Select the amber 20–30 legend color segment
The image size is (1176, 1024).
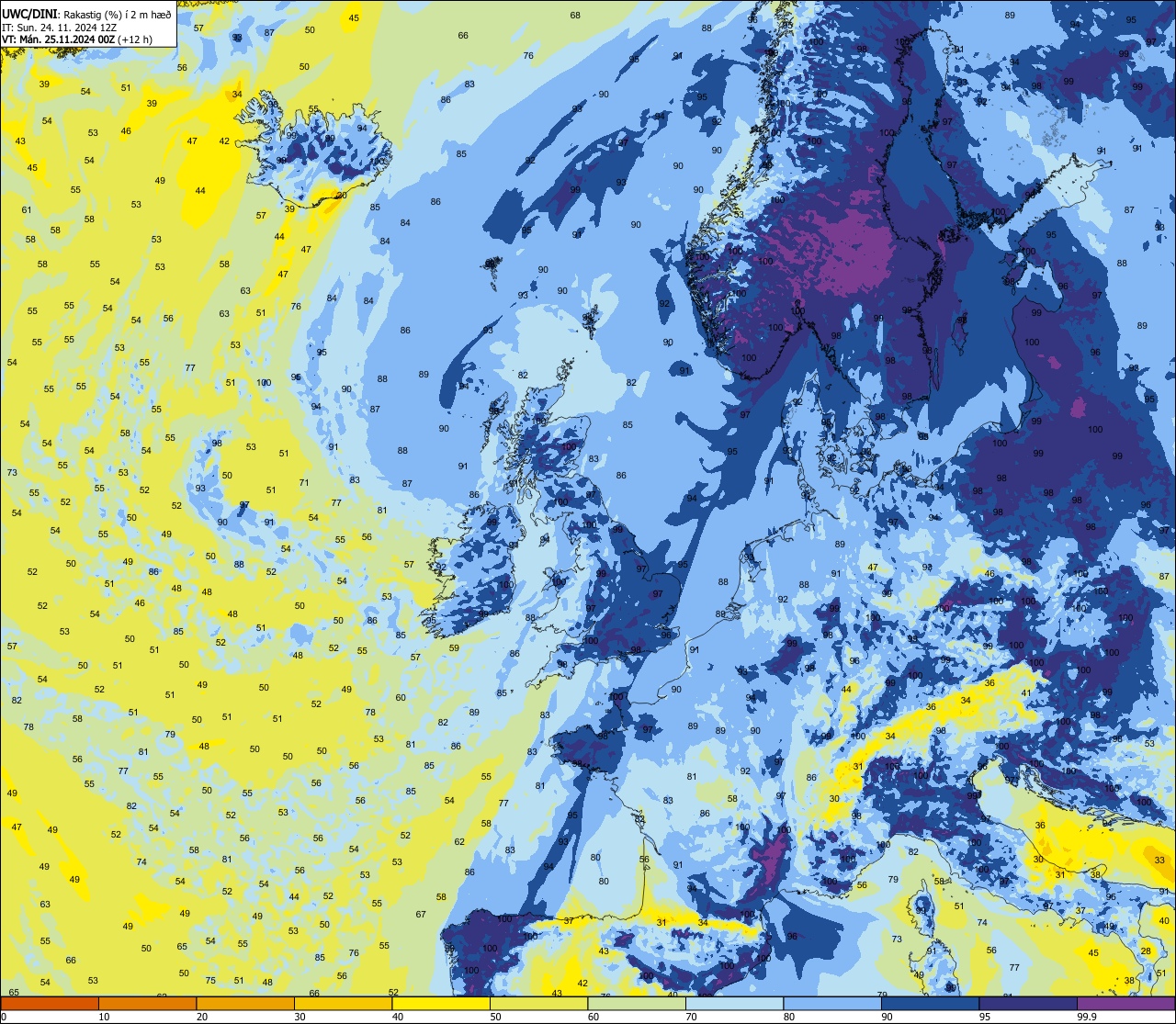click(x=245, y=1004)
